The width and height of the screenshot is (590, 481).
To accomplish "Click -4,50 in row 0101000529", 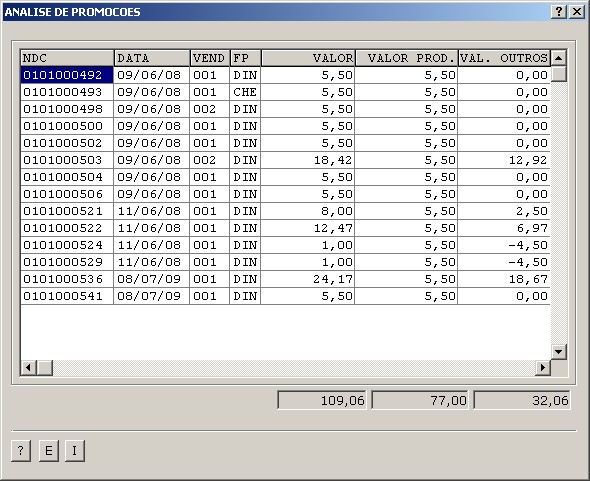I will 504,262.
